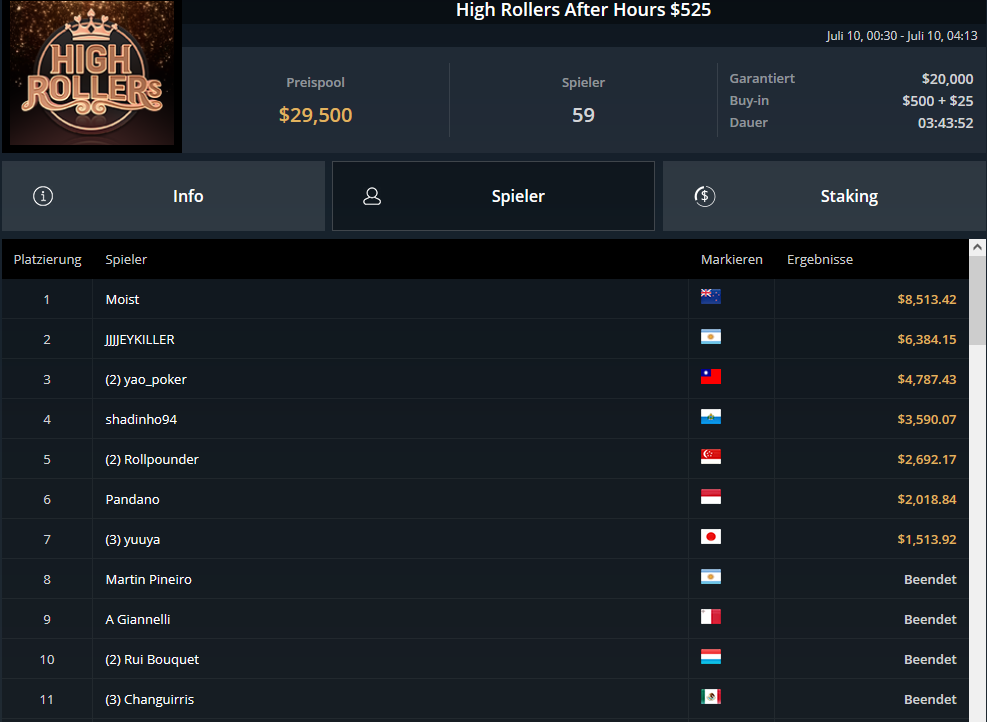
Task: Click the player list scrollbar thumb
Action: pos(978,300)
